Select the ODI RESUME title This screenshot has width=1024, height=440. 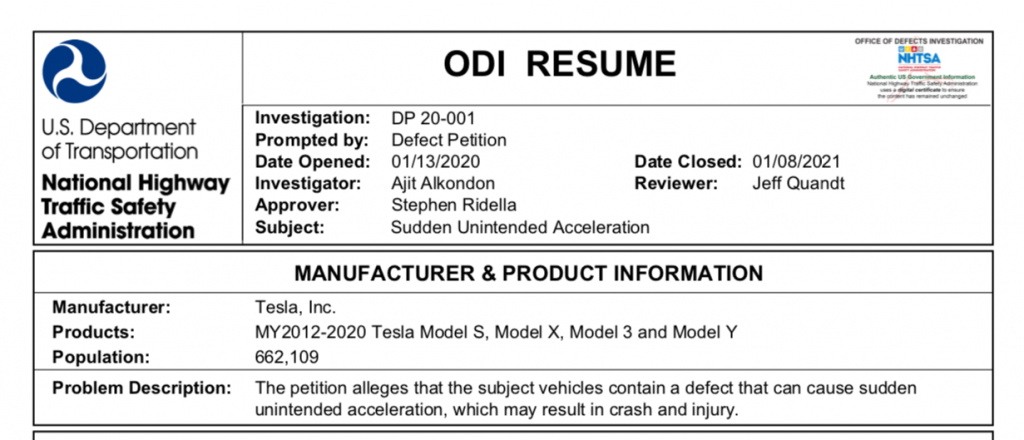coord(560,64)
